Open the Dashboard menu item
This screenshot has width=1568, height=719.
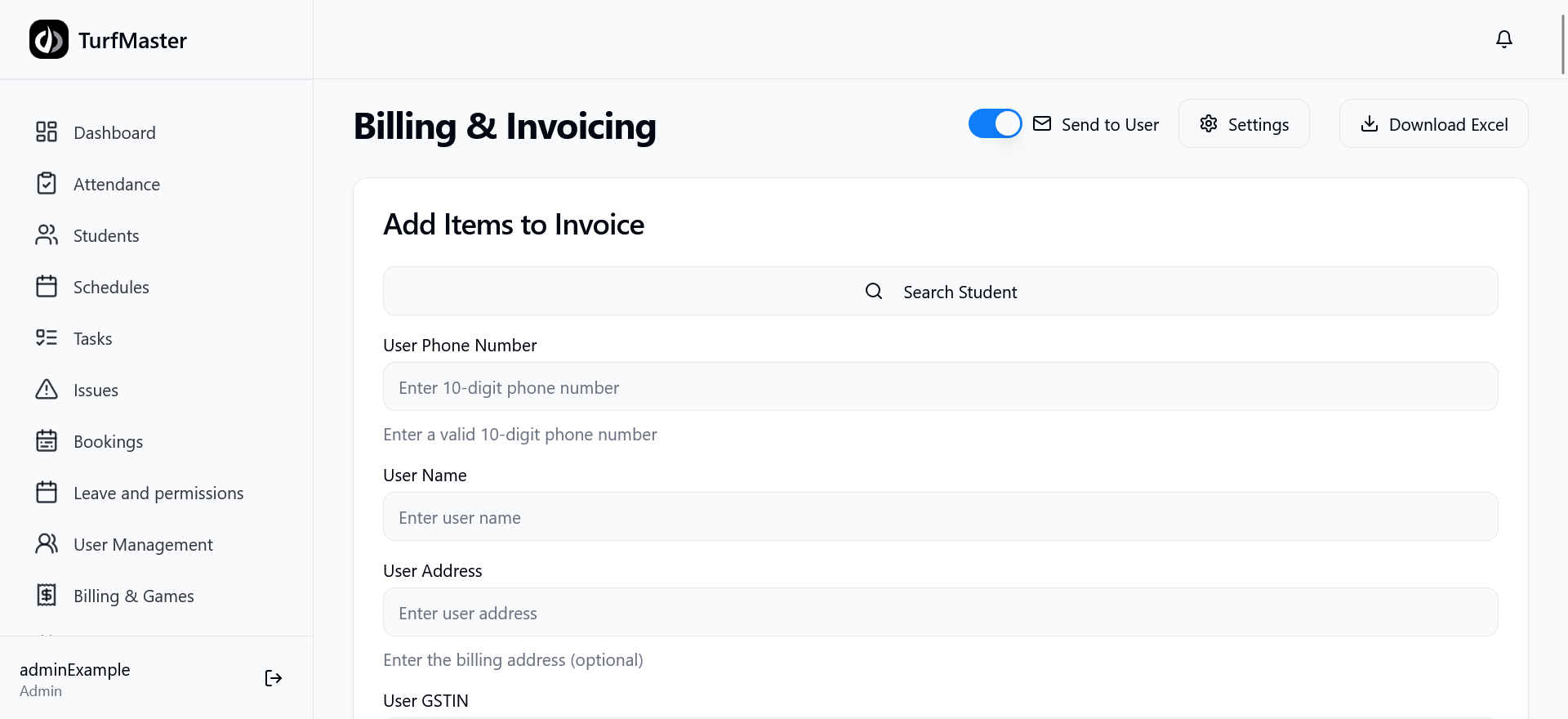(x=157, y=132)
